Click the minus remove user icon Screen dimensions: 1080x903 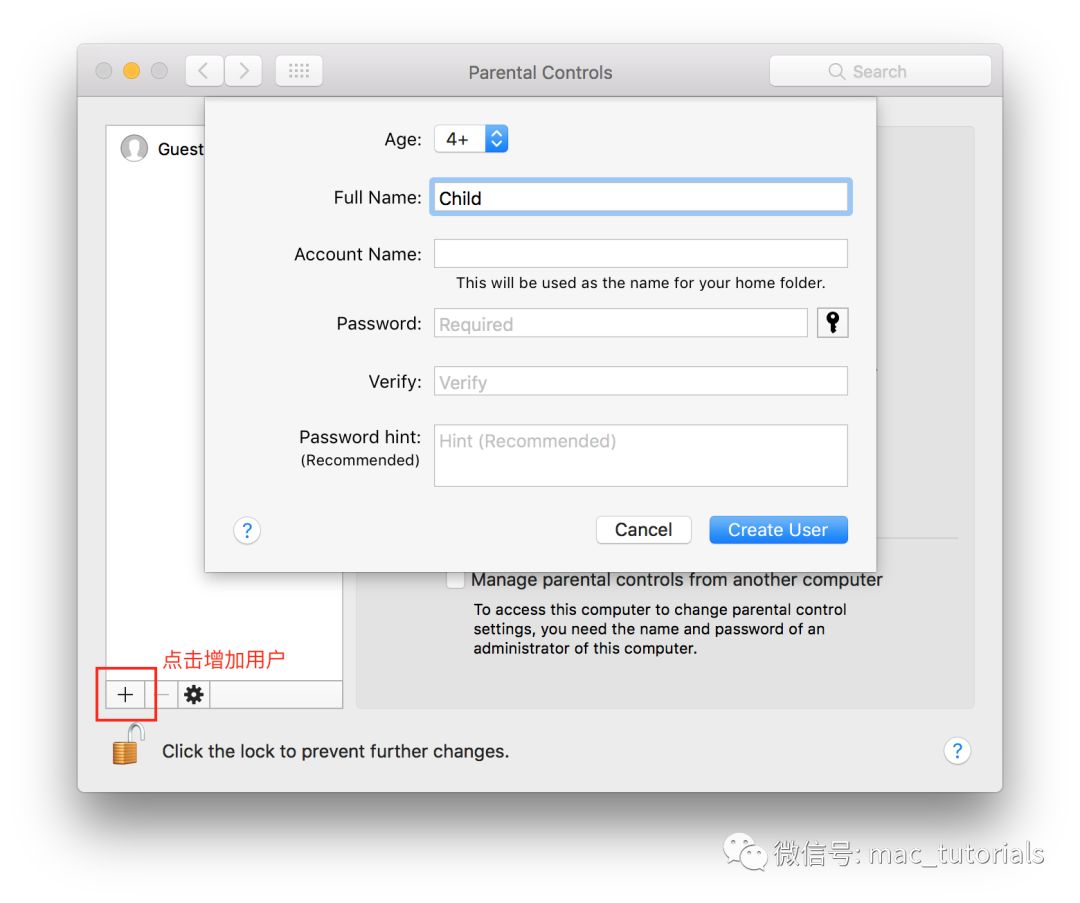[x=162, y=695]
